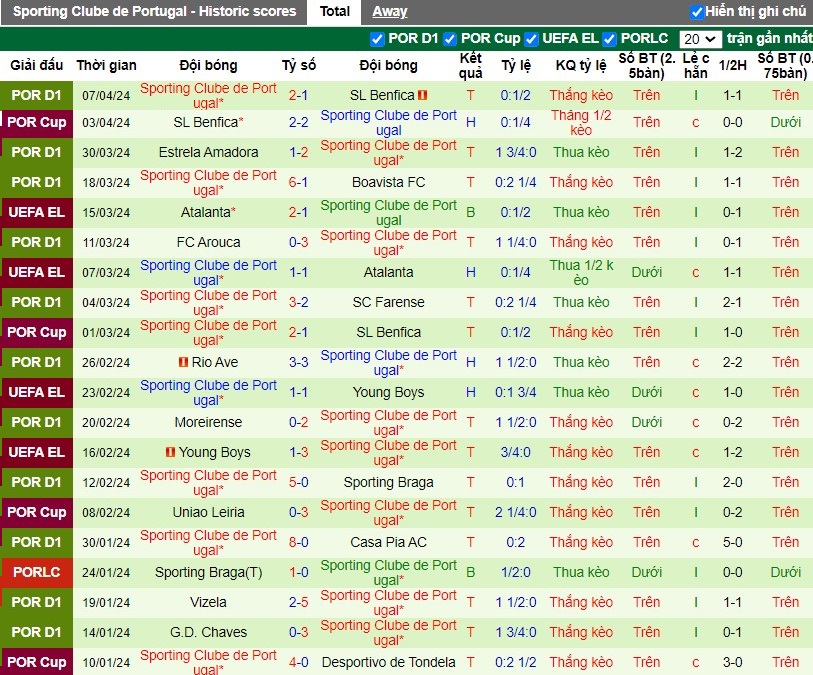Screen dimensions: 813x675
Task: Click date 18/03/24 in the table
Action: coord(106,182)
